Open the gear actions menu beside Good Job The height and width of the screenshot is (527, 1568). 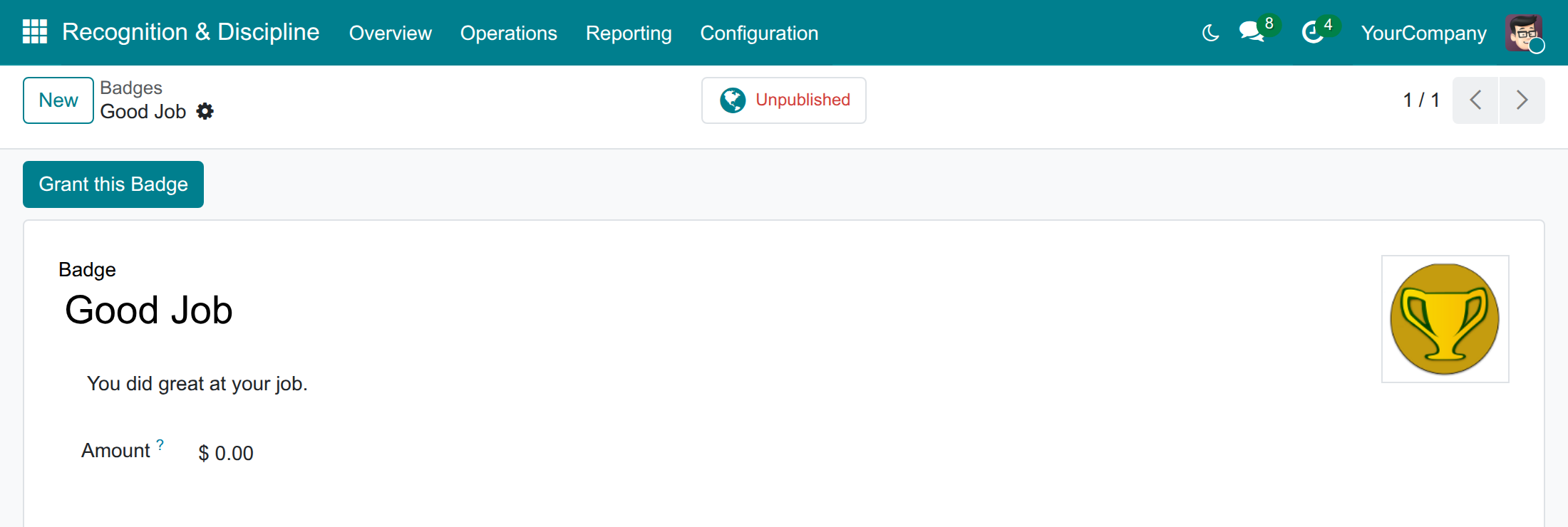(x=205, y=111)
